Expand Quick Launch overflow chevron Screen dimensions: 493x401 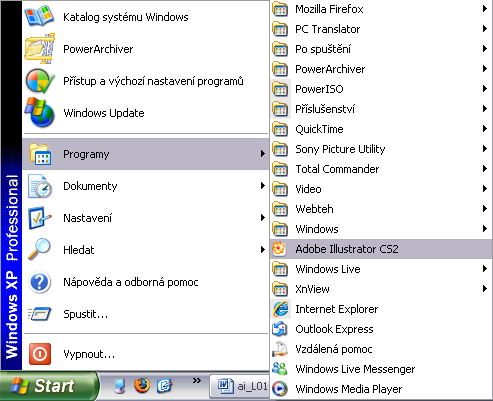tap(197, 380)
